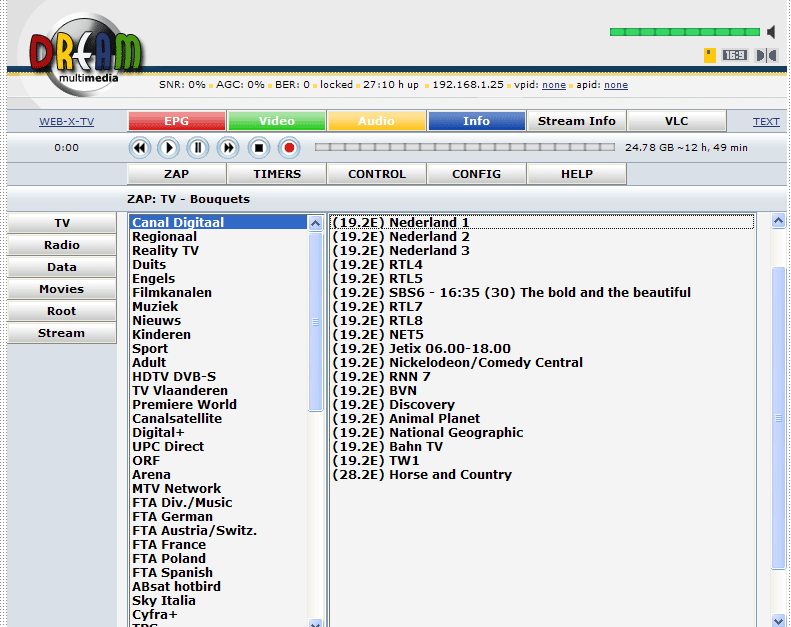Click the bouquet list scrollbar thumb
This screenshot has height=627, width=791.
[316, 322]
